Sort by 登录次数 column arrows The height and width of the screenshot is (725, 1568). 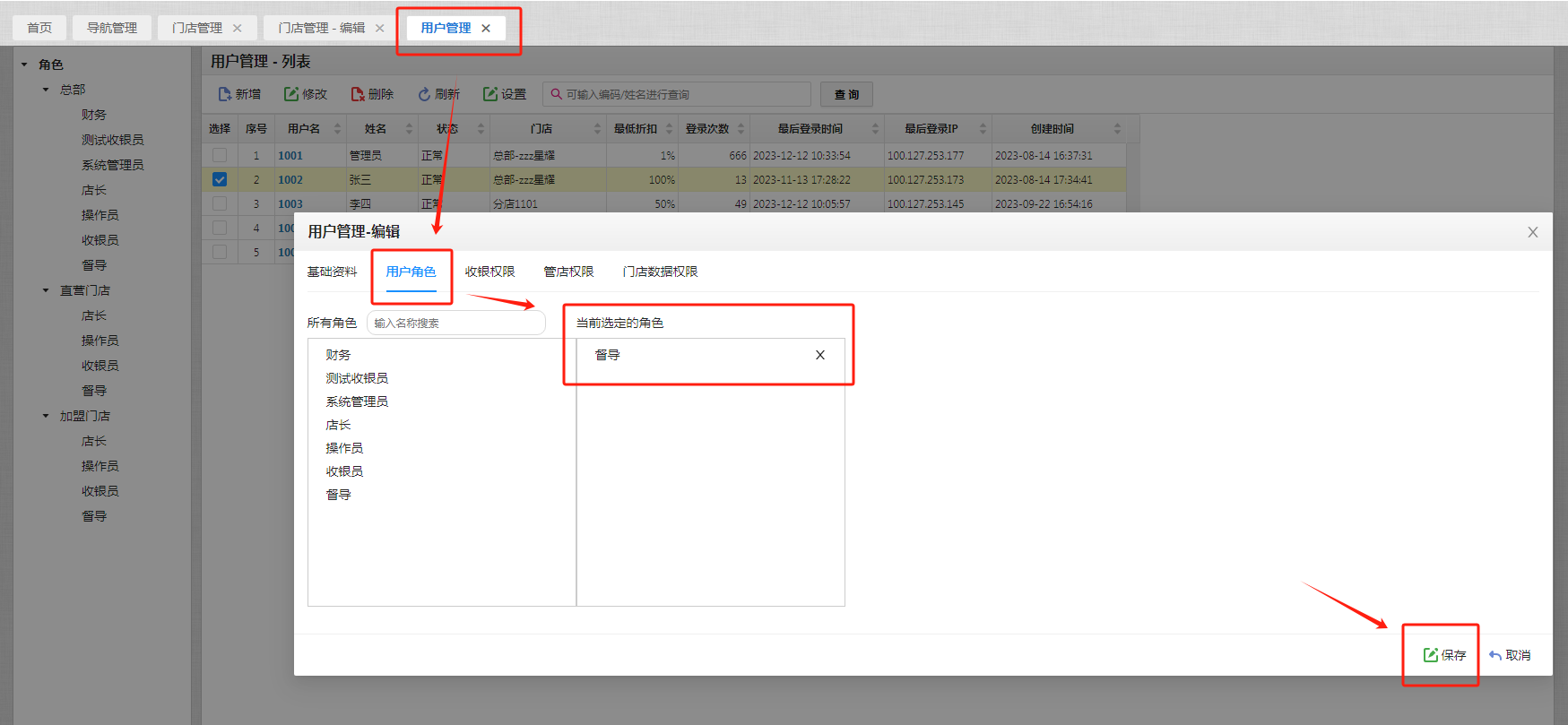(741, 129)
